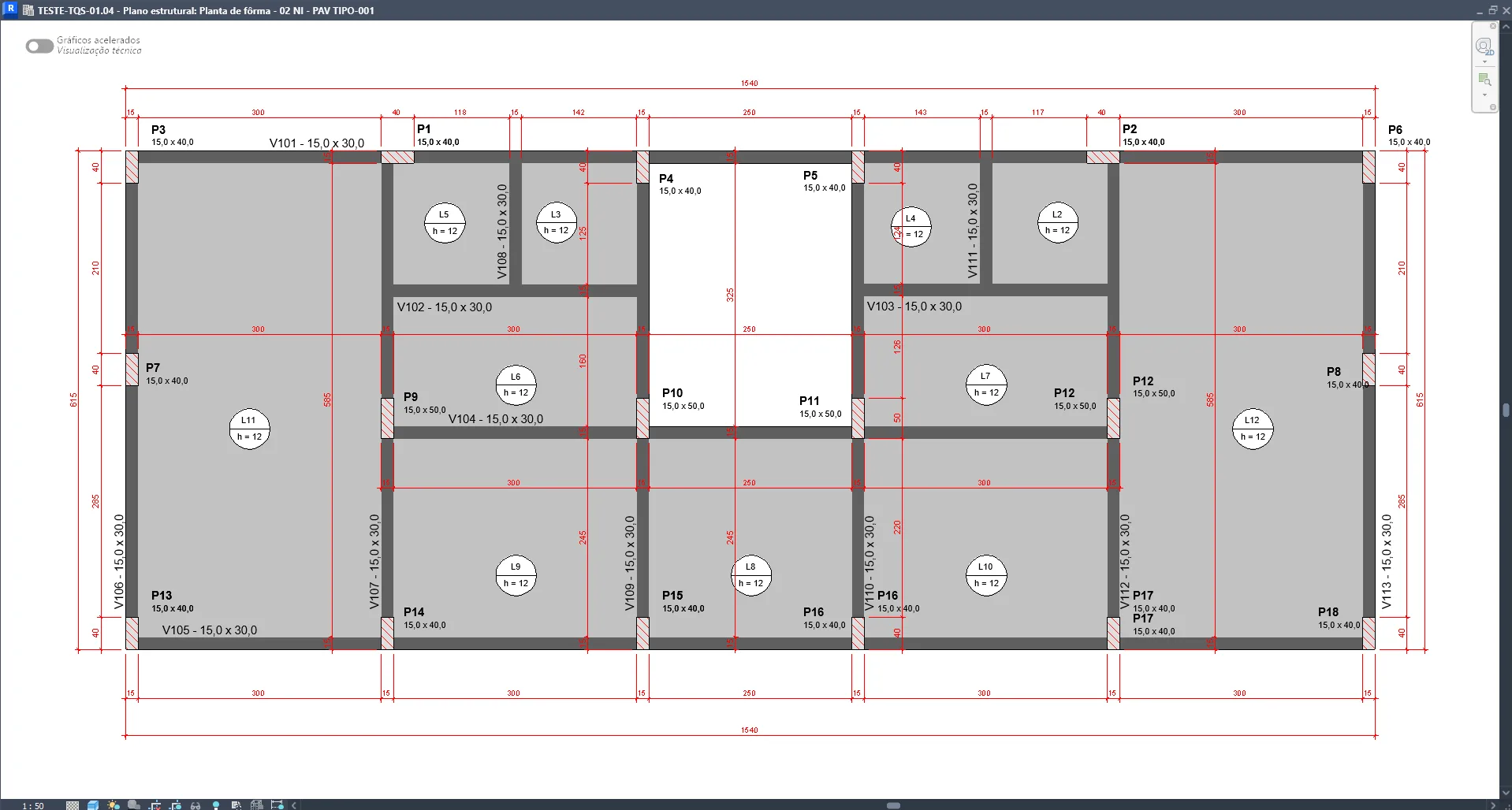The width and height of the screenshot is (1512, 810).
Task: Click the vertical scrollbar up arrow
Action: (1506, 27)
